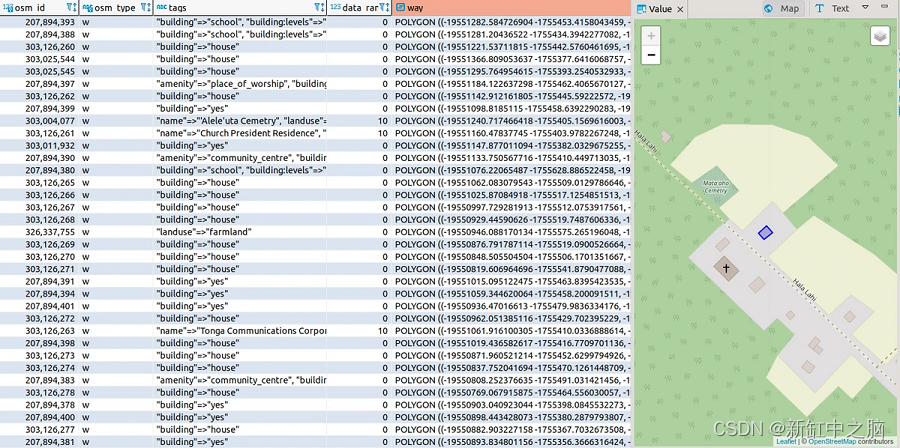Select data_rank value in Tonga Communications row
The image size is (900, 448).
360,330
